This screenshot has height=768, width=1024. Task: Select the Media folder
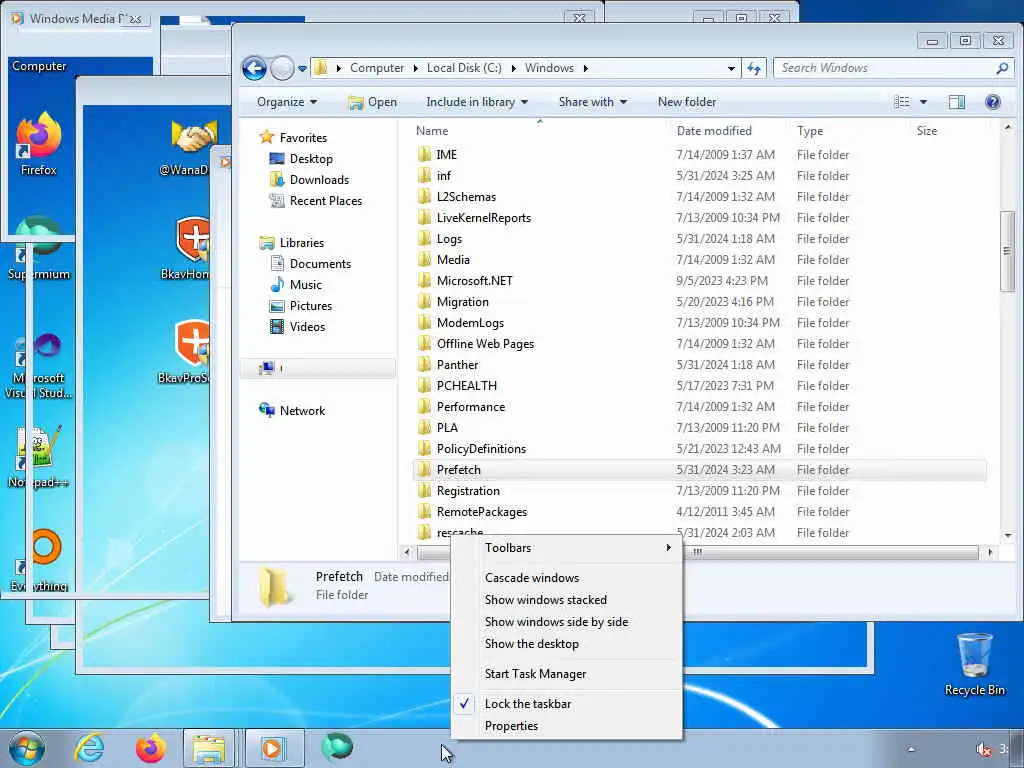click(x=453, y=260)
